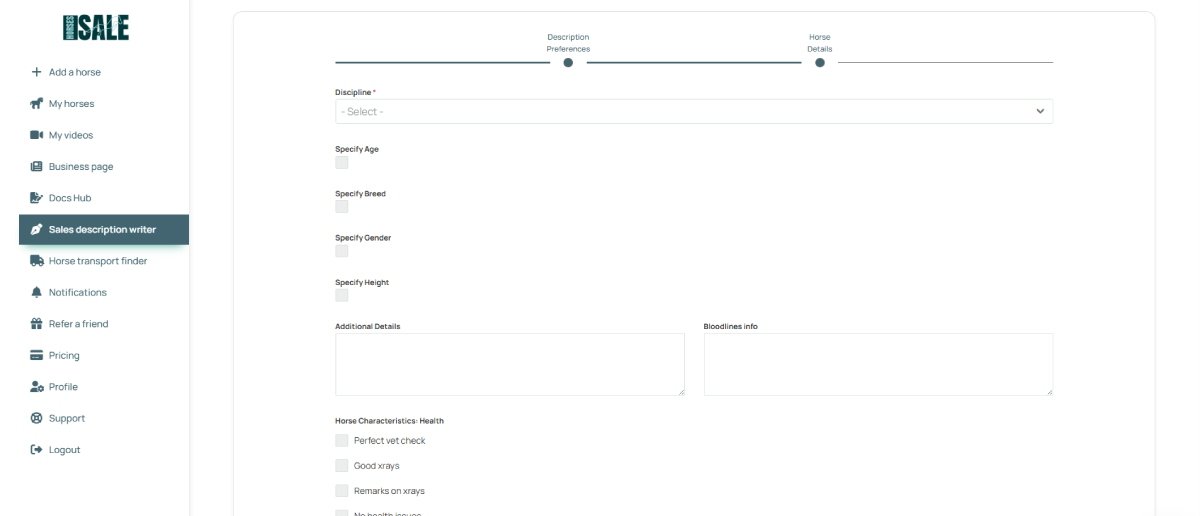1200x516 pixels.
Task: Click the Support lifebuoy icon
Action: tap(37, 418)
